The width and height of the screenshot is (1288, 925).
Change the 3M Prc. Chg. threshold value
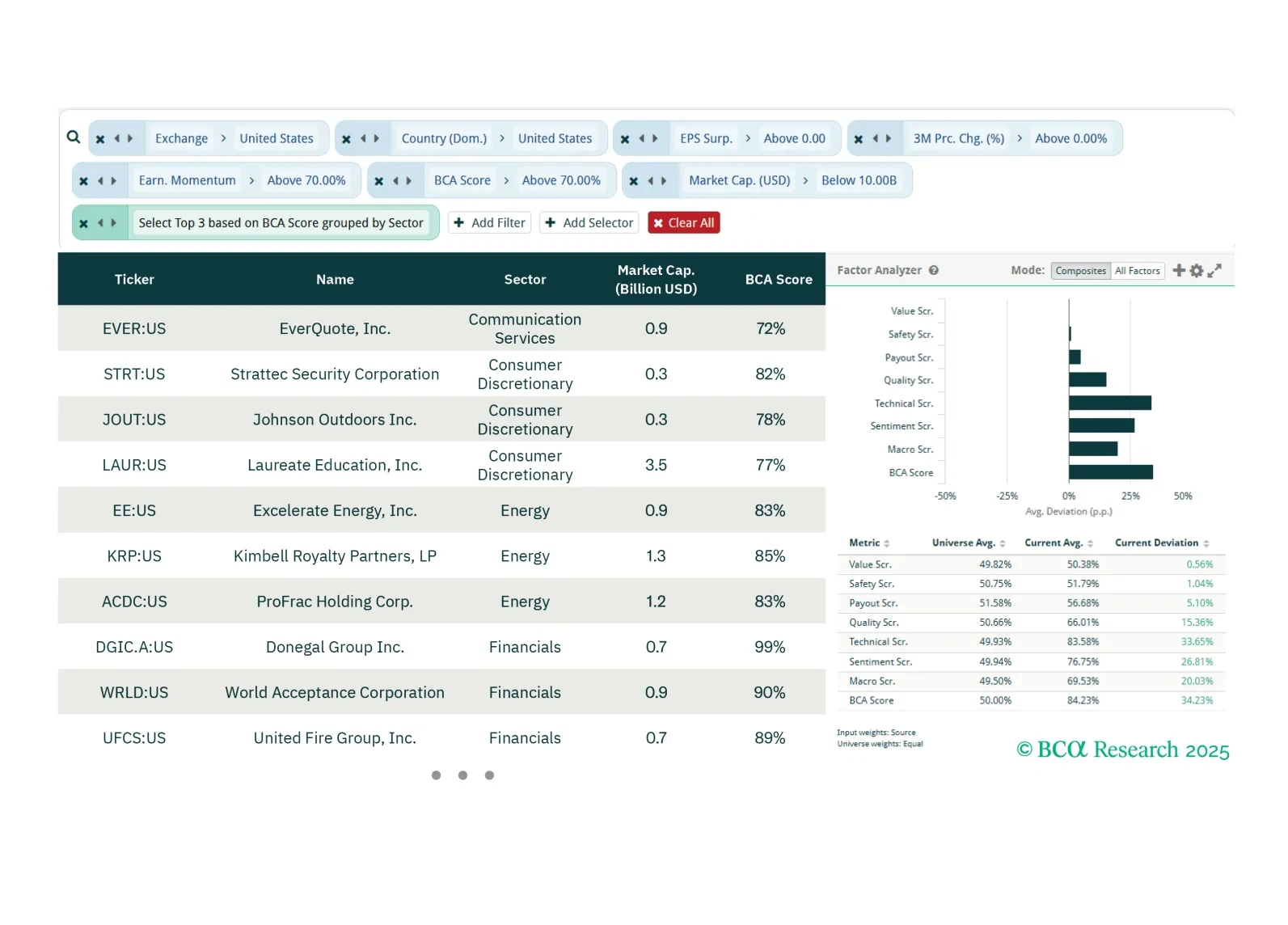(x=1071, y=139)
